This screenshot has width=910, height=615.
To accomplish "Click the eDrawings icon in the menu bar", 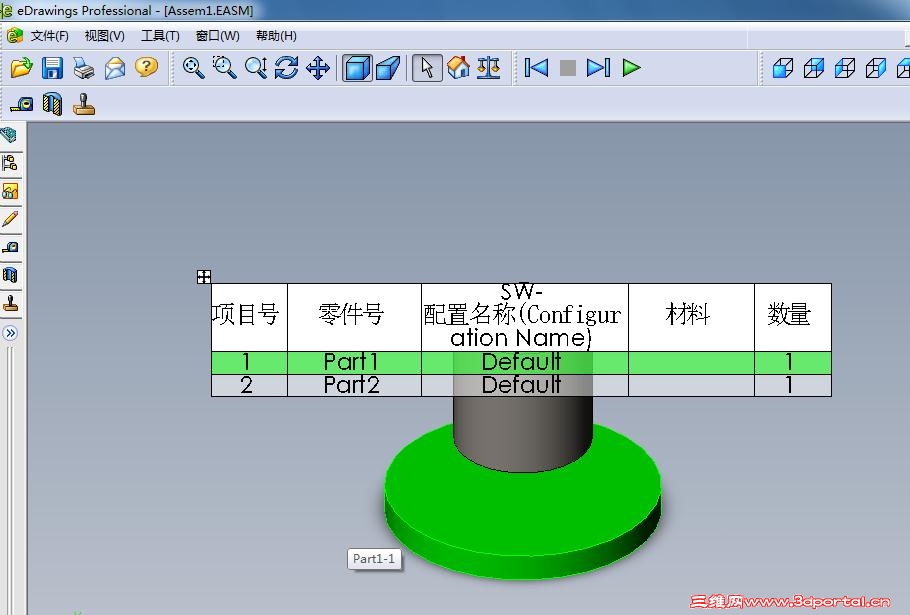I will tap(14, 36).
